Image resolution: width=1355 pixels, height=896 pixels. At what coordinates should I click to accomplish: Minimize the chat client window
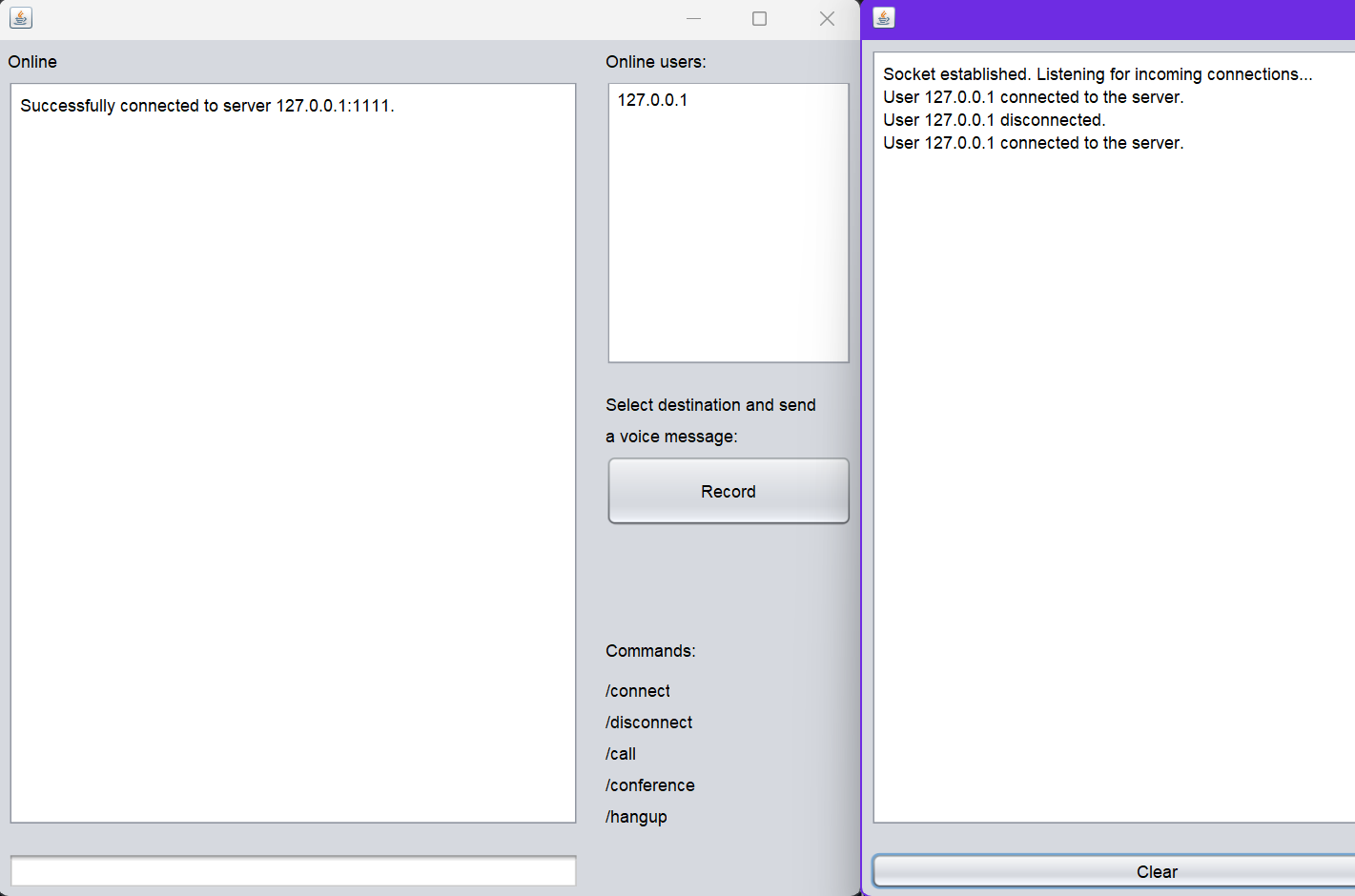click(x=693, y=18)
